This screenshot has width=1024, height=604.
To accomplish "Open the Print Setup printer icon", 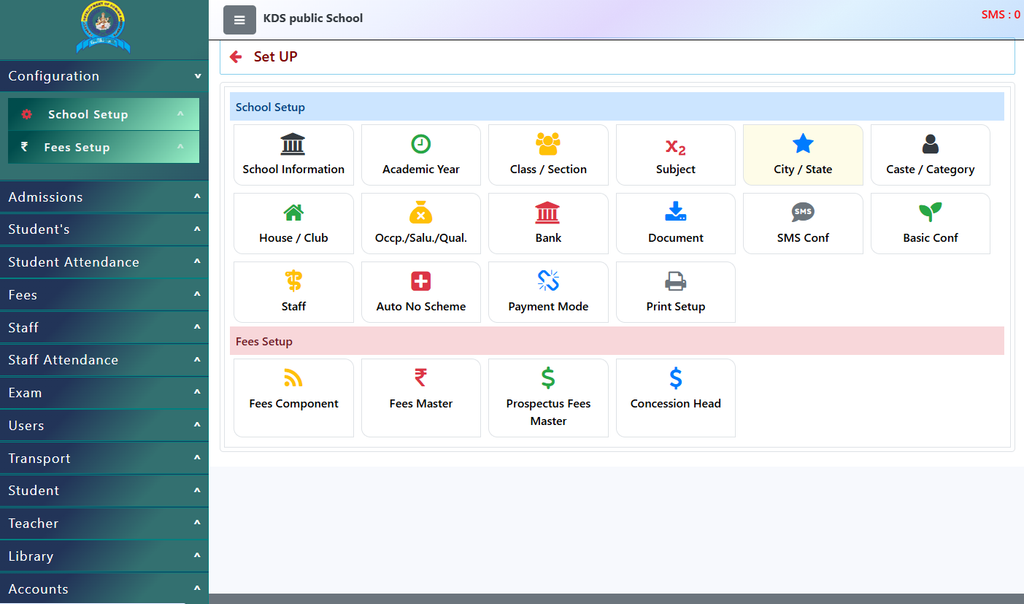I will (675, 281).
